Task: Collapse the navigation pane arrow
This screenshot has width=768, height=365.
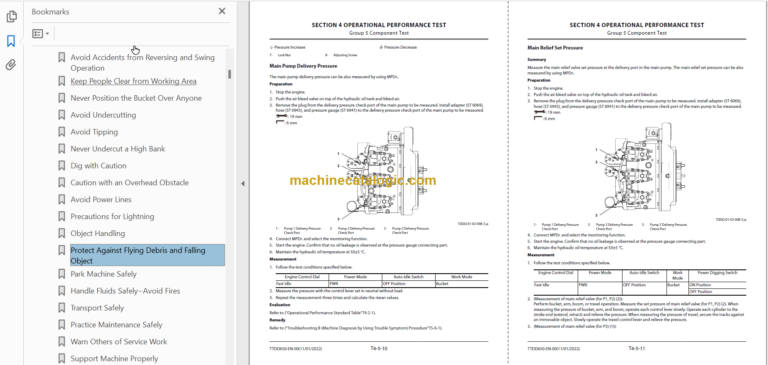Action: (243, 183)
